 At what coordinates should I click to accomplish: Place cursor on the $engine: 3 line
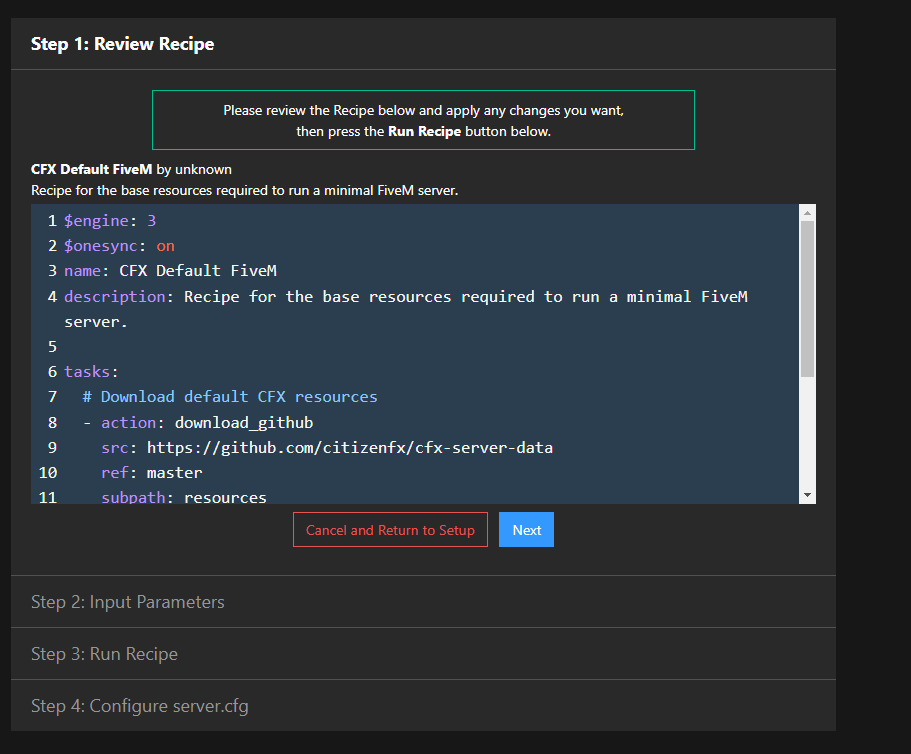[110, 221]
